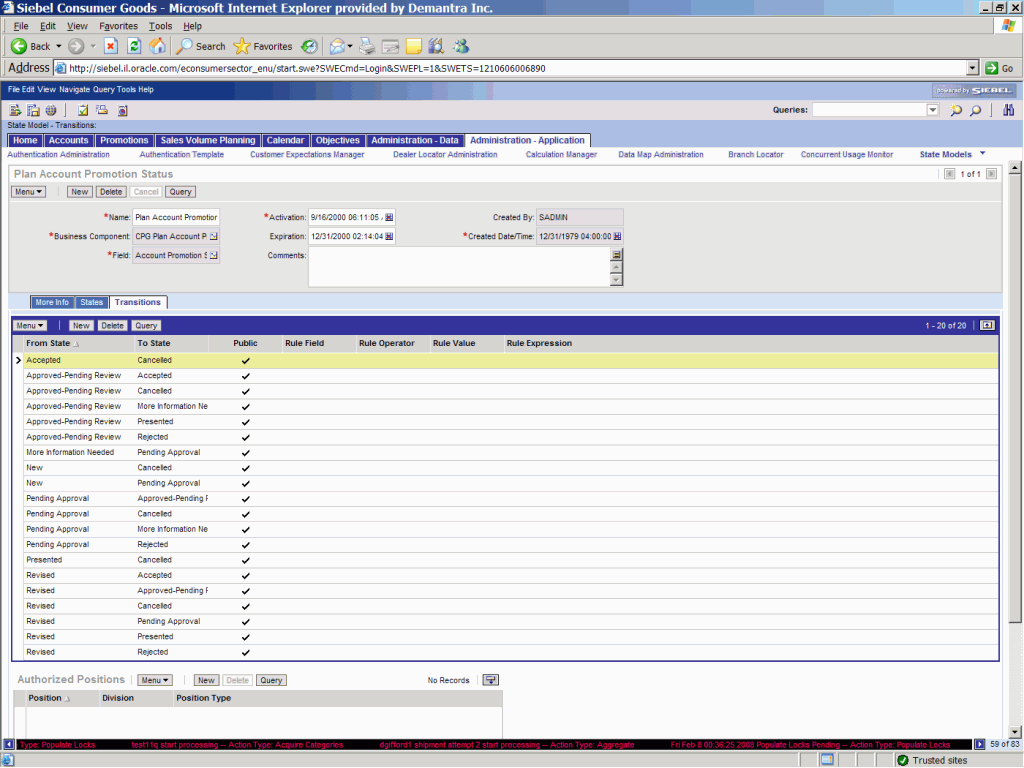Toggle Public check for New to Cancelled row
Viewport: 1024px width, 768px height.
tap(246, 468)
